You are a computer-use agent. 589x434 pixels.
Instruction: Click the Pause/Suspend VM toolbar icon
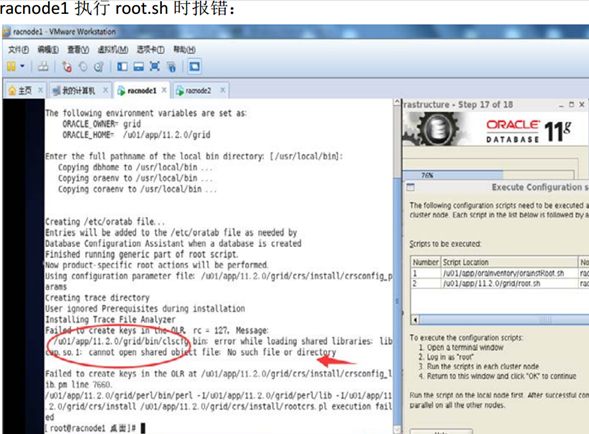[11, 67]
